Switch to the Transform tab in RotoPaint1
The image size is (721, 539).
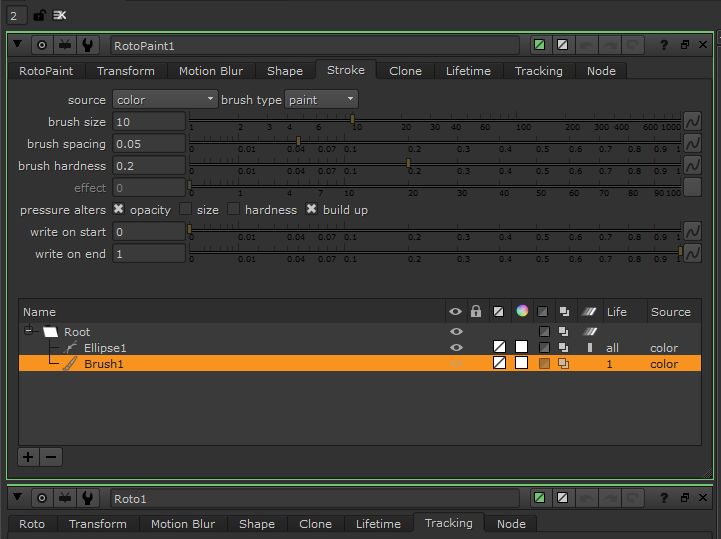coord(126,71)
